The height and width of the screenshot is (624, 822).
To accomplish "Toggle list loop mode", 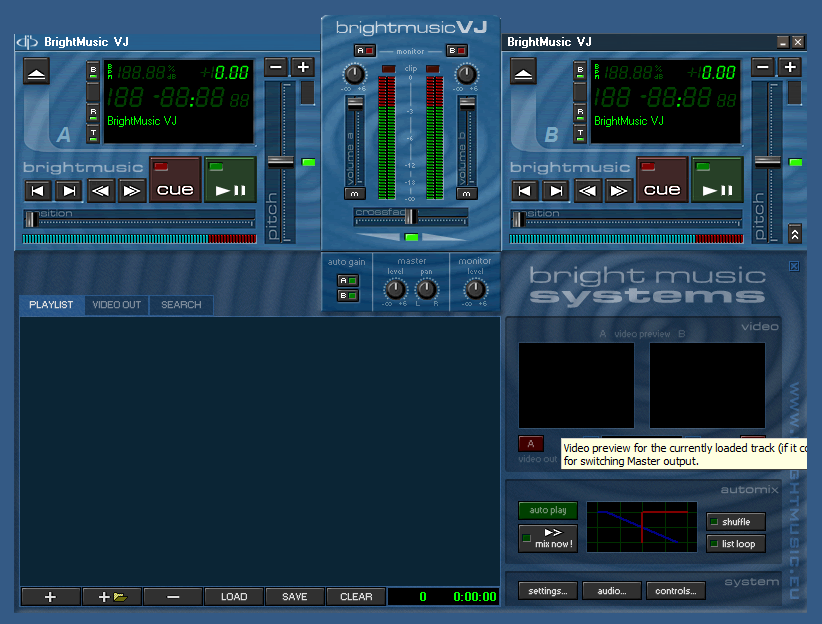I will pyautogui.click(x=736, y=544).
